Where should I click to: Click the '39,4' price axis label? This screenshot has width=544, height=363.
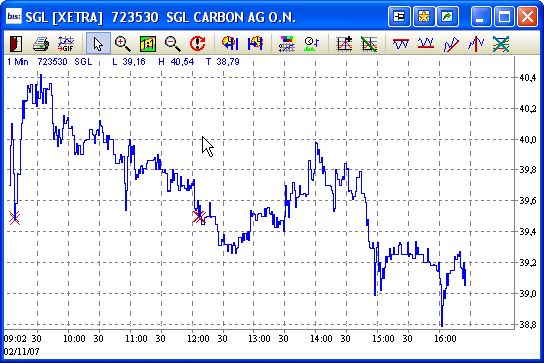click(x=528, y=231)
